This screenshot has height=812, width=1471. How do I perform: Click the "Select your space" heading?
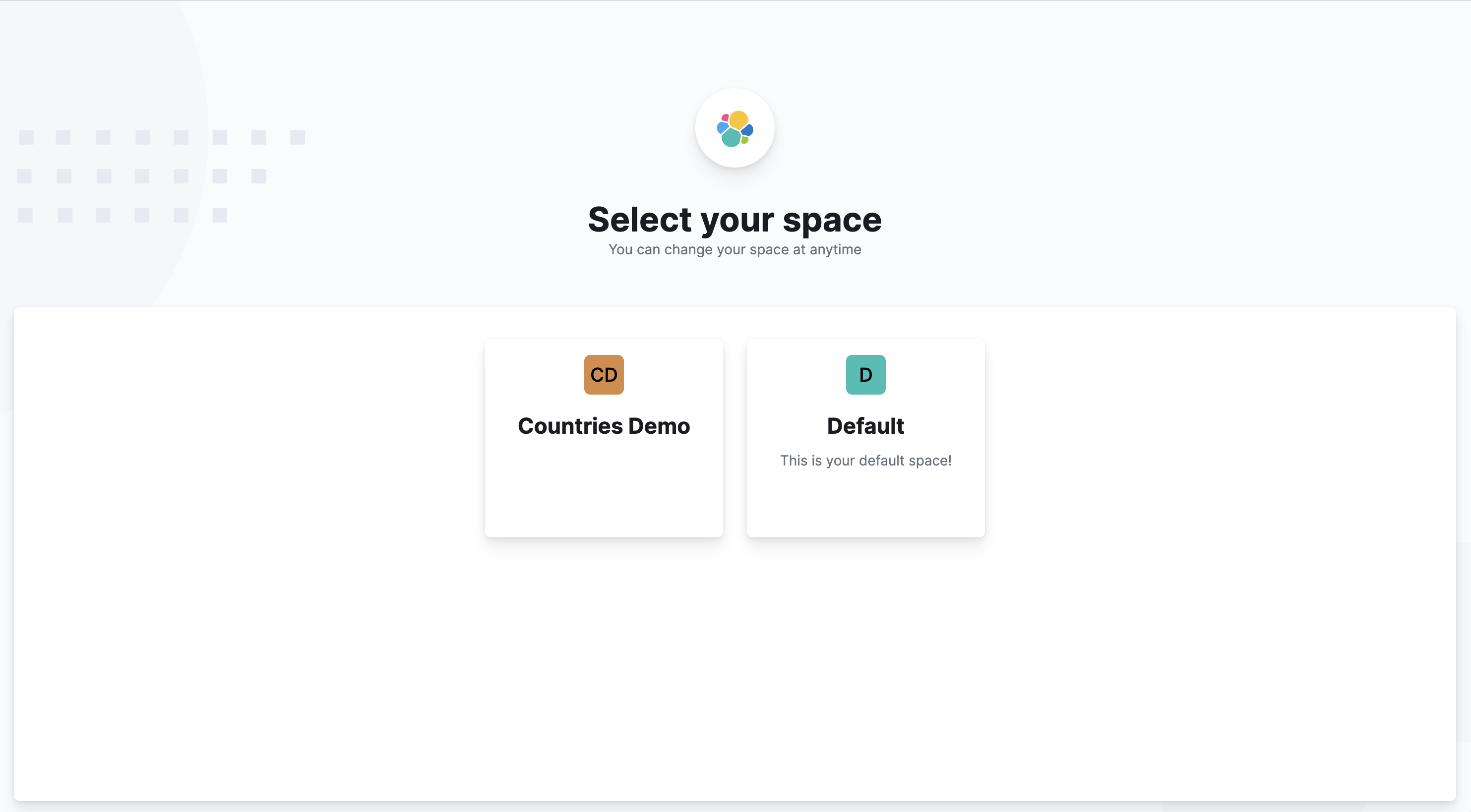(x=735, y=220)
